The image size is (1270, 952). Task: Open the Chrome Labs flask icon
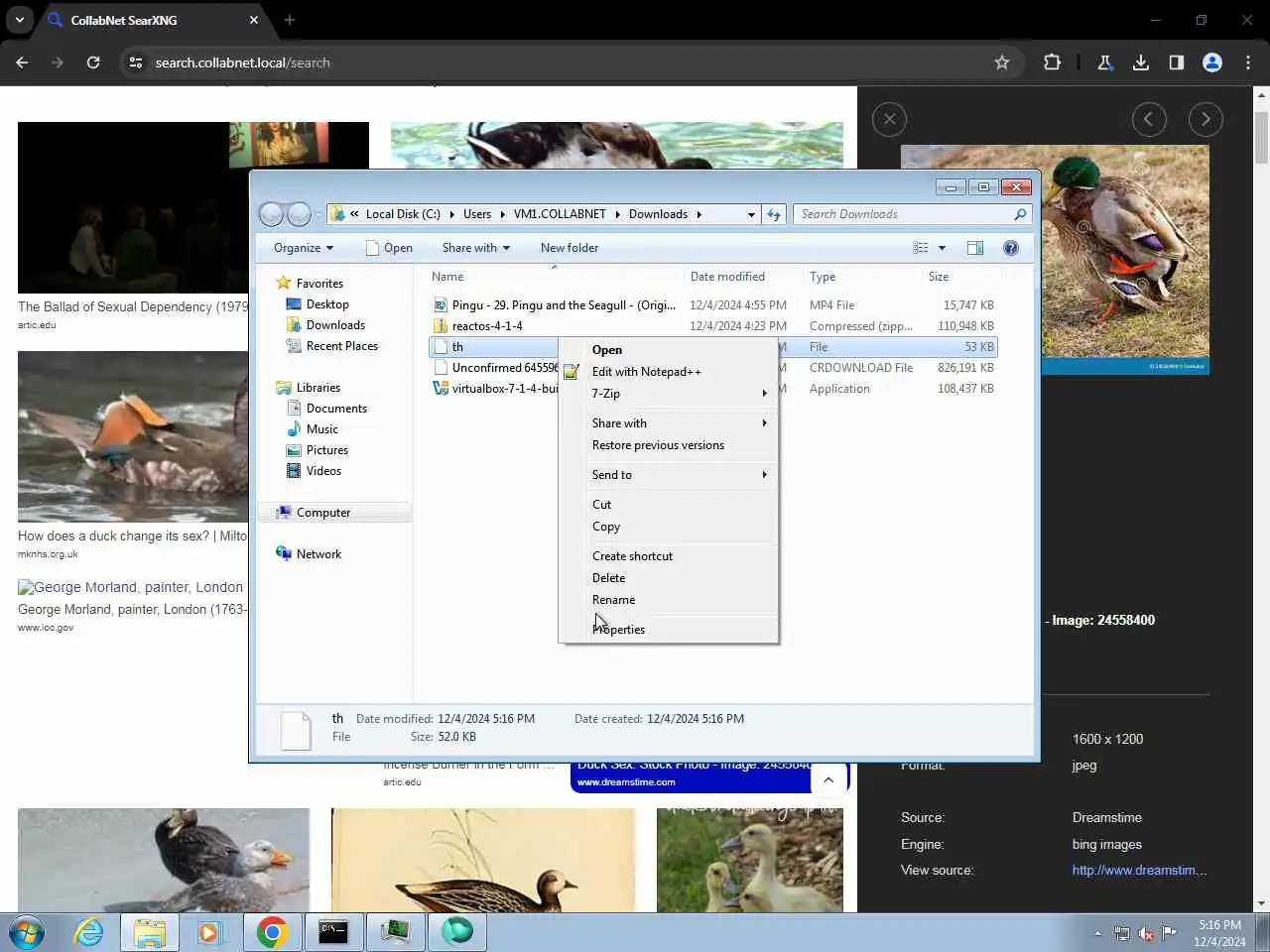pyautogui.click(x=1104, y=62)
